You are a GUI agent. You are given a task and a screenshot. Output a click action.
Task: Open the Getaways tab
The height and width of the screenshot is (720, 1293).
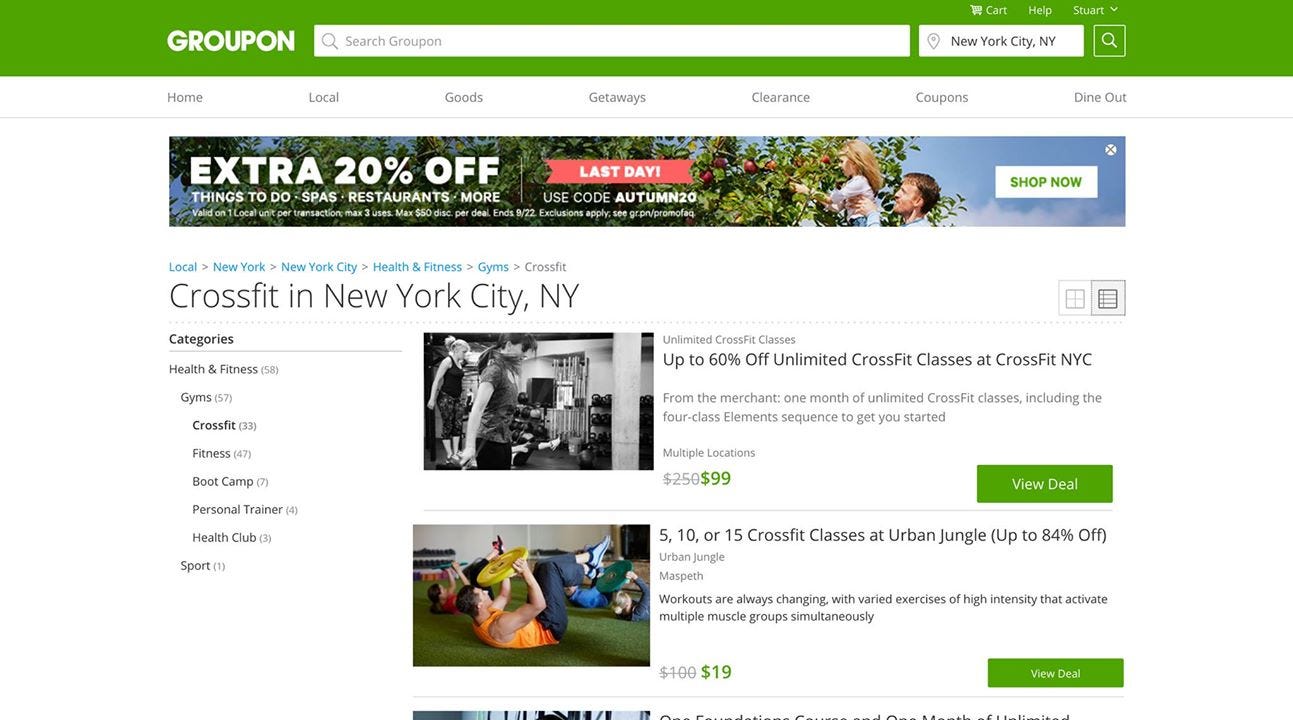[617, 97]
